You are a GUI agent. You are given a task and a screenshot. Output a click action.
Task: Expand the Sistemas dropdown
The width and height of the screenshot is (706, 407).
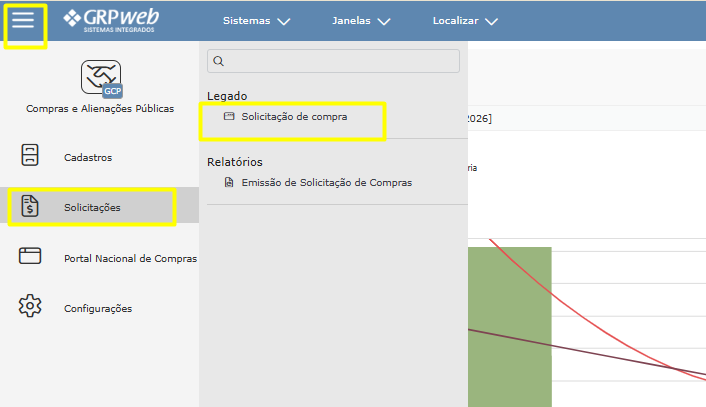256,21
